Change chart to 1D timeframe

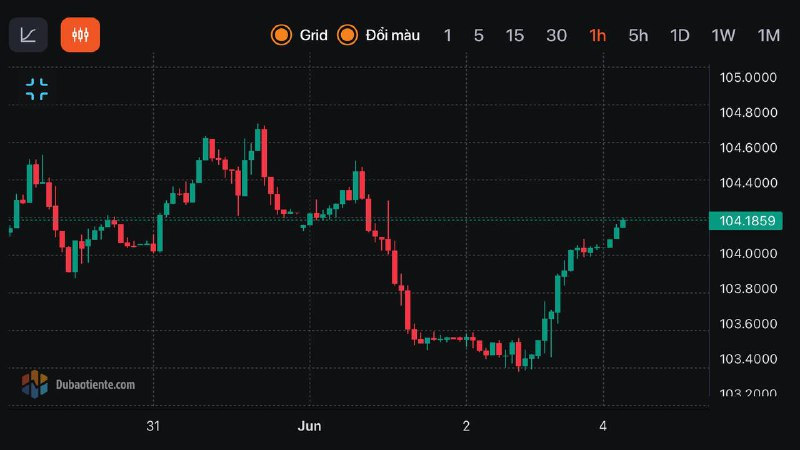click(x=680, y=35)
